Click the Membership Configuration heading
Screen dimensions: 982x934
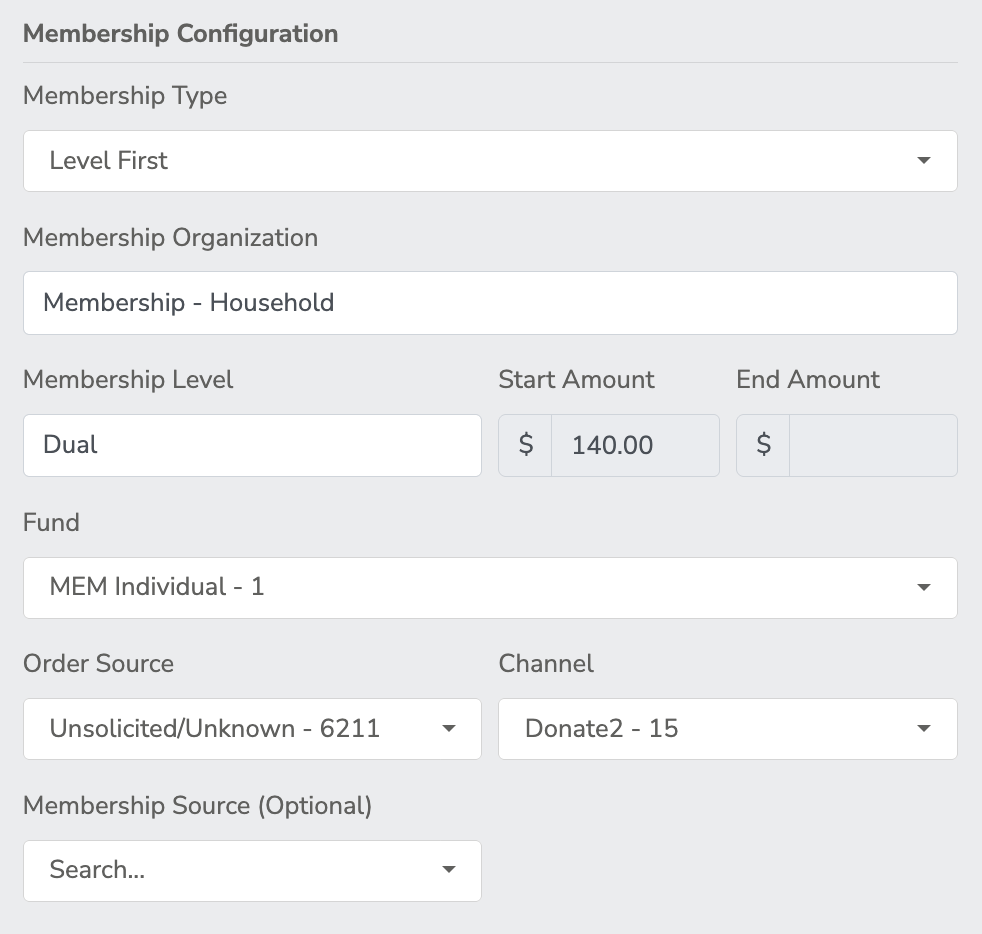(x=180, y=34)
